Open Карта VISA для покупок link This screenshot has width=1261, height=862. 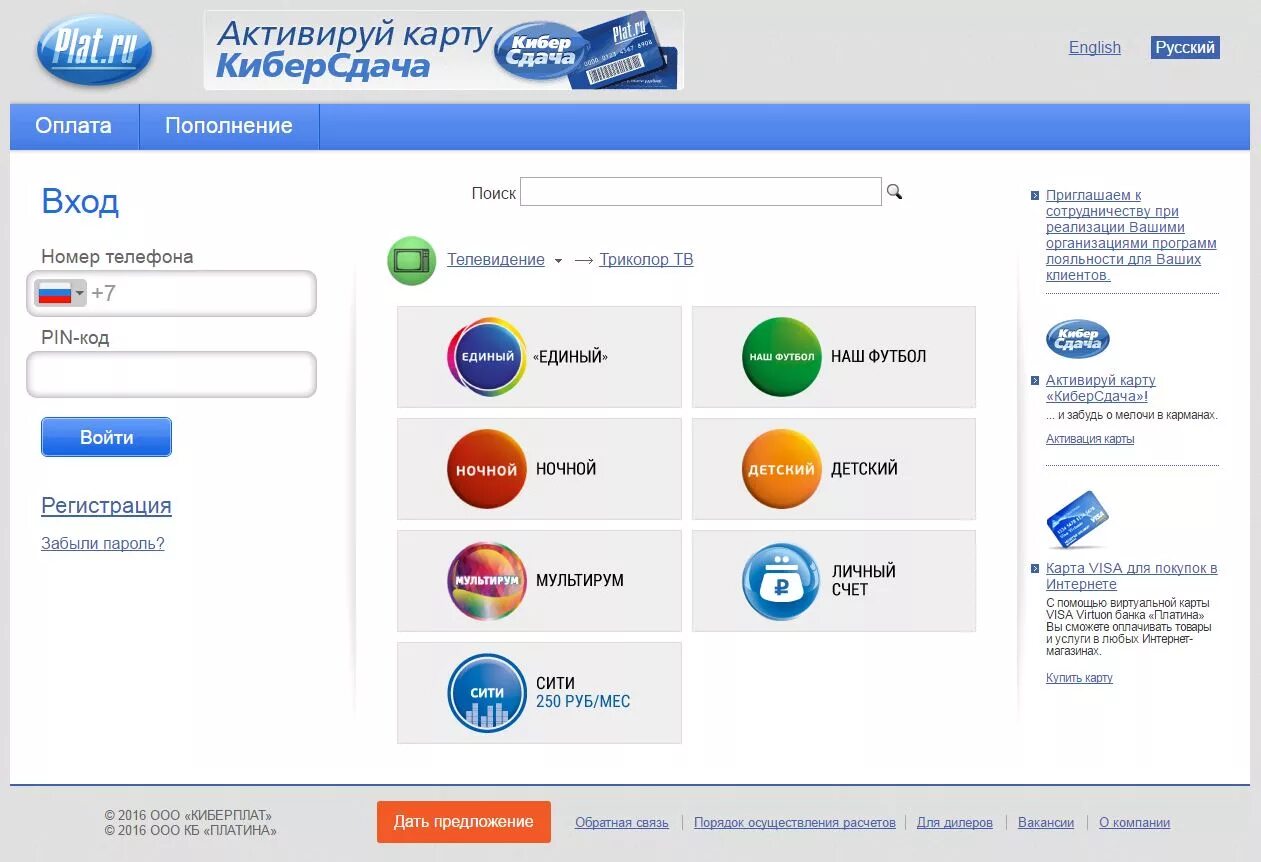pos(1131,576)
